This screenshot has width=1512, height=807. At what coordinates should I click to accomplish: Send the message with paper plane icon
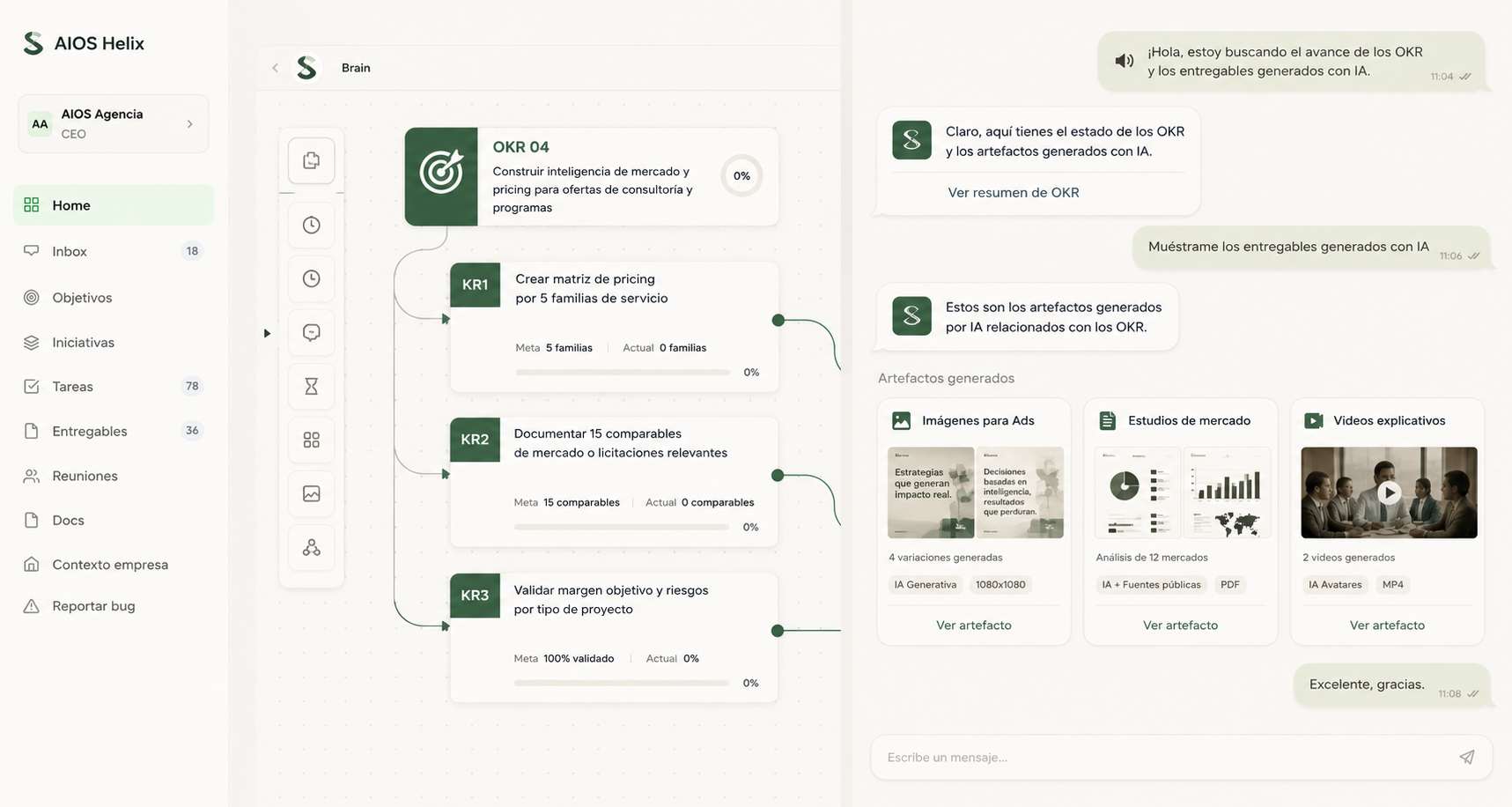[1467, 758]
